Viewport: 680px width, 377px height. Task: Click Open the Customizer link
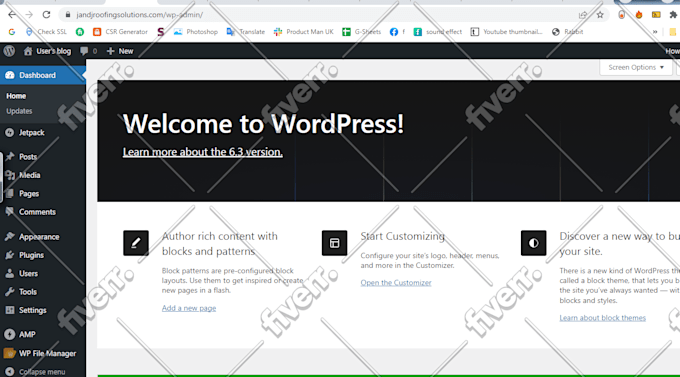(x=396, y=282)
